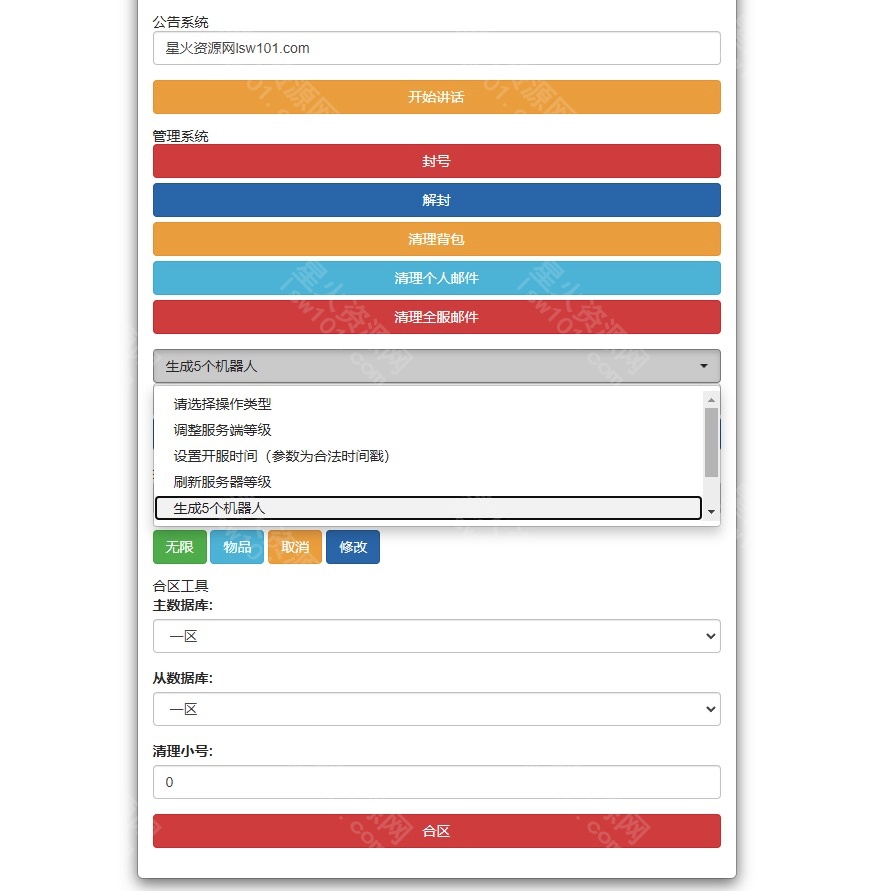Click the 清理背包 clear backpack button
The height and width of the screenshot is (891, 875).
(x=435, y=239)
